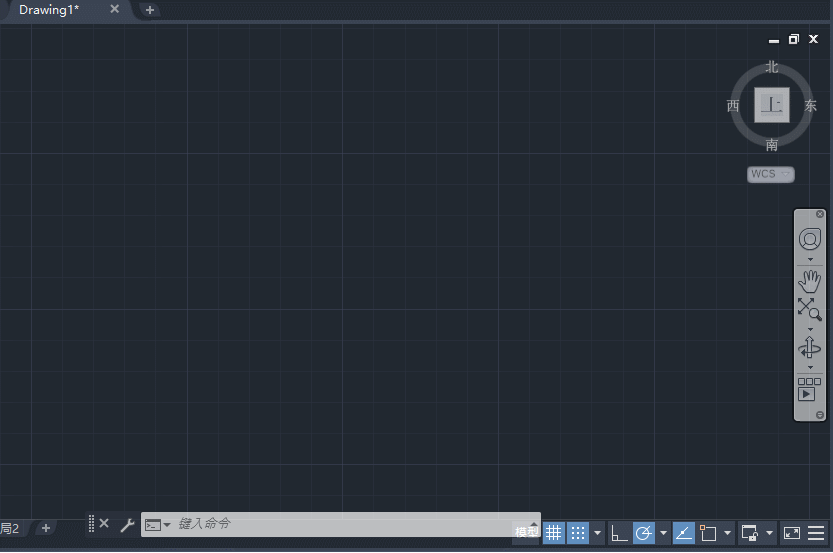Switch to layout 局2 tab
833x553 pixels.
10,529
